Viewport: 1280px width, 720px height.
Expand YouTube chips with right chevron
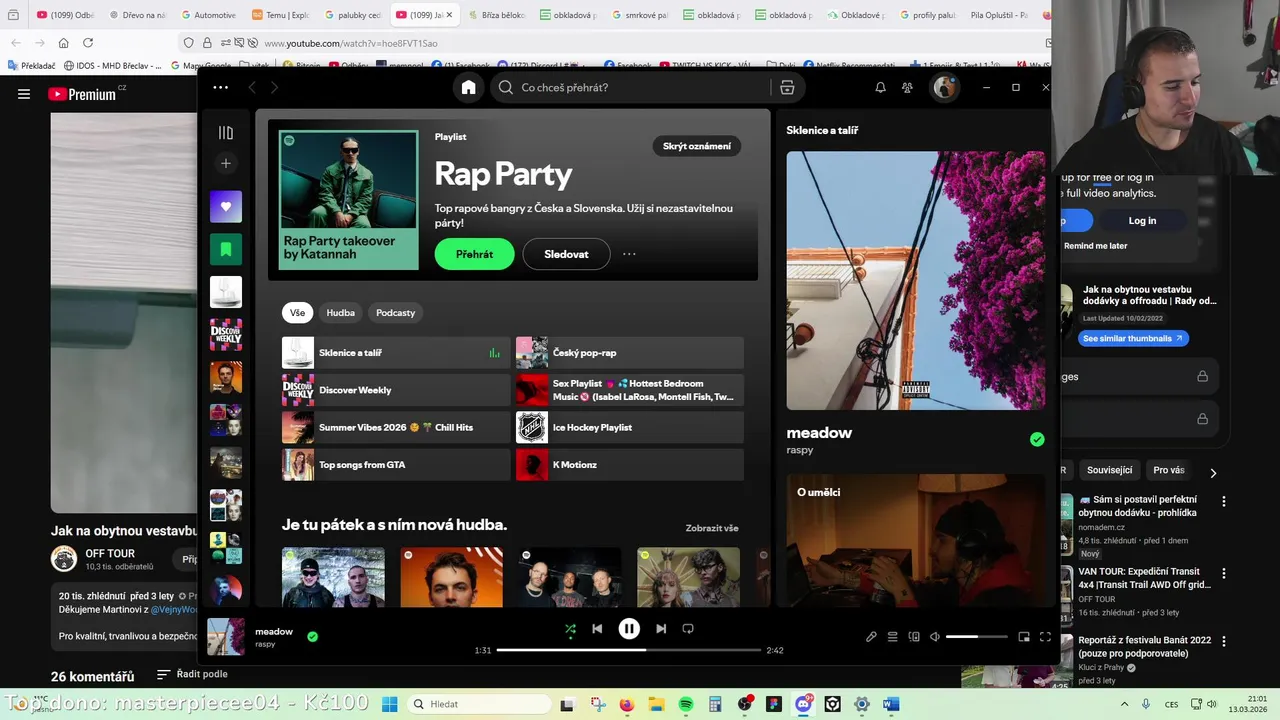pyautogui.click(x=1213, y=473)
